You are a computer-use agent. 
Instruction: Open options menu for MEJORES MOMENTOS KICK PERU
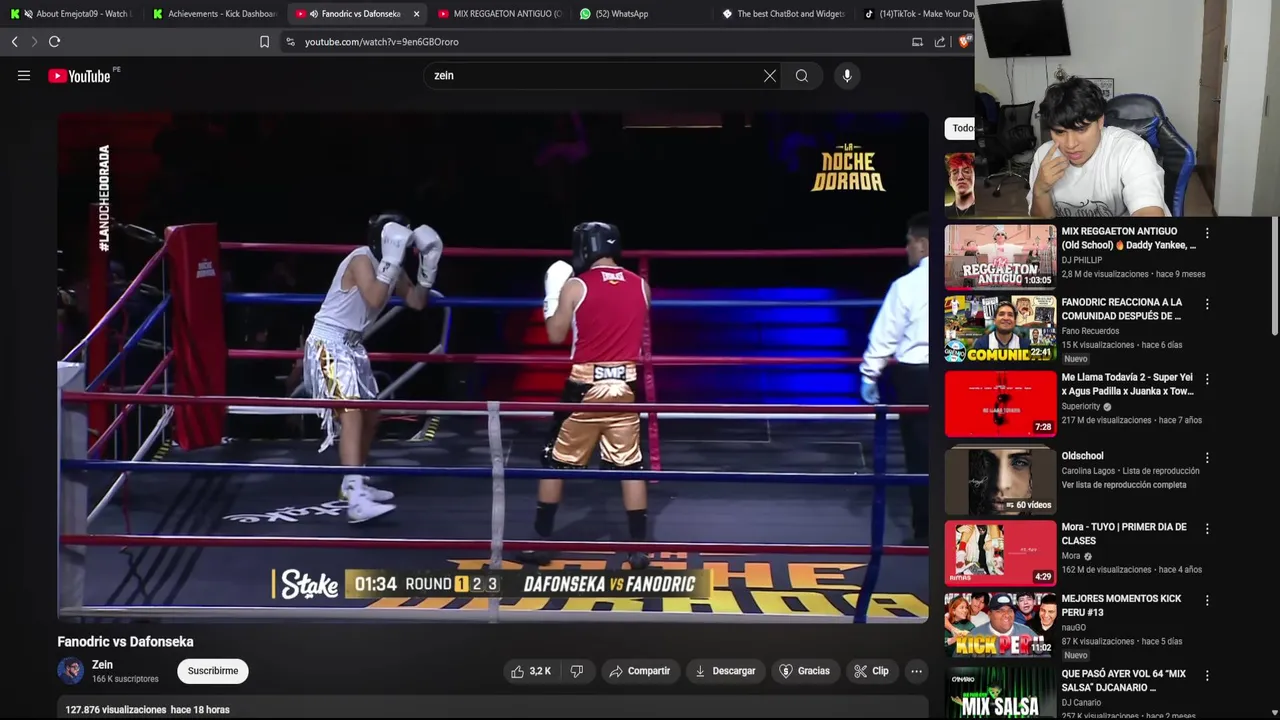[x=1207, y=601]
